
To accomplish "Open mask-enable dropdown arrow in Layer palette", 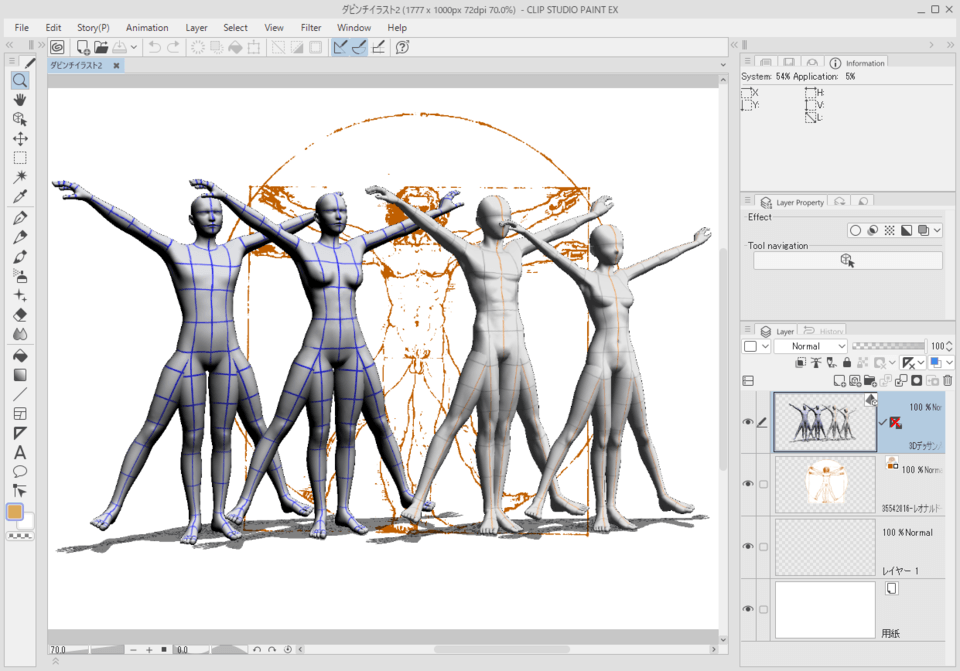I will (x=892, y=362).
